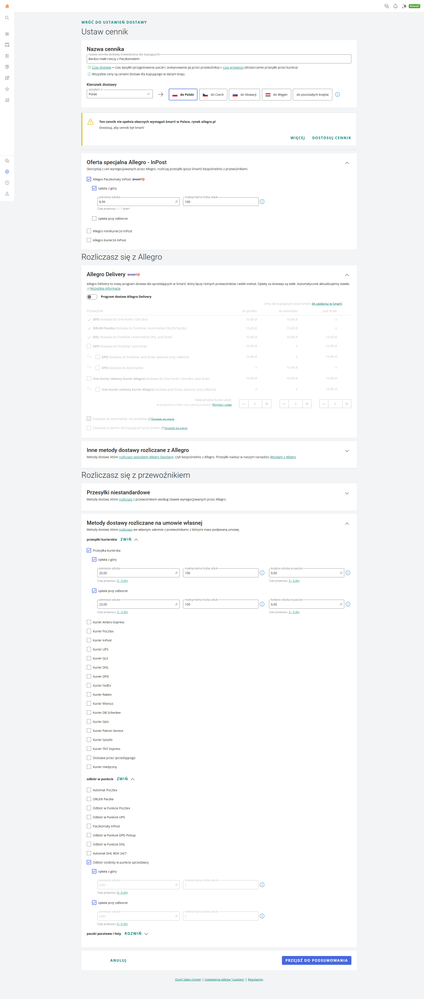
Task: Click info icon next to delivery countries
Action: point(337,94)
